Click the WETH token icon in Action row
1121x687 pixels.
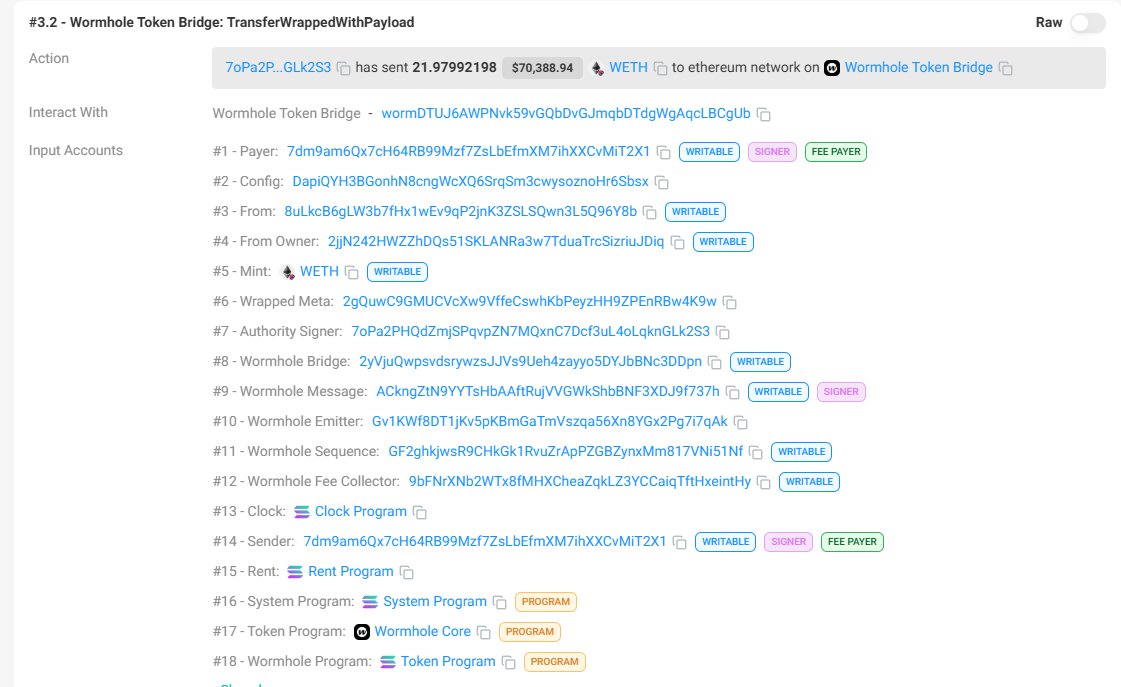point(597,69)
